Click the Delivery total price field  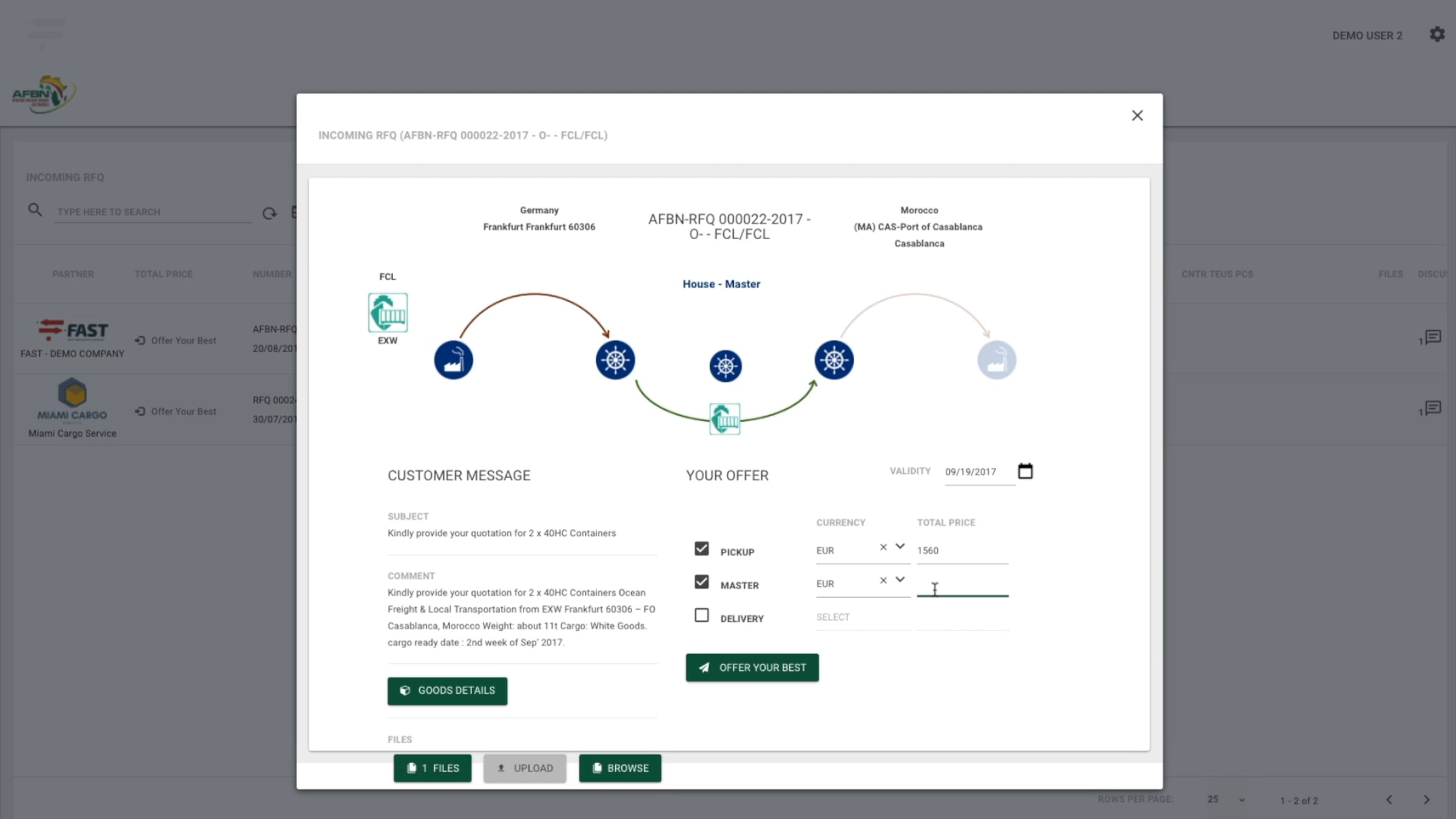click(x=962, y=618)
